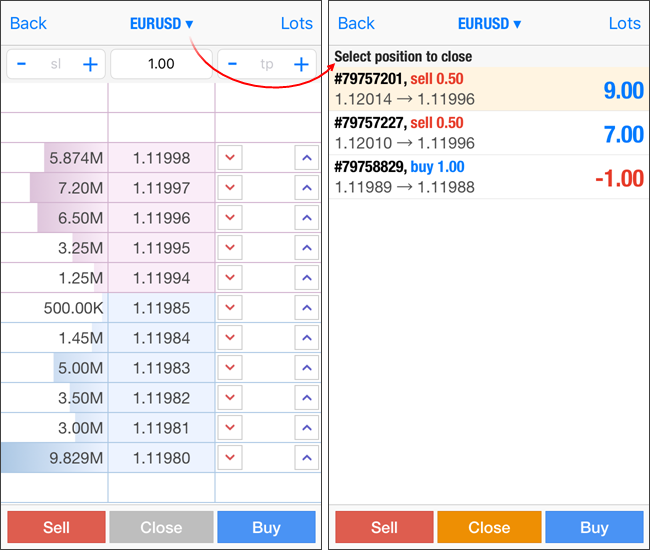
Task: Increase stop loss with plus button
Action: tap(90, 64)
